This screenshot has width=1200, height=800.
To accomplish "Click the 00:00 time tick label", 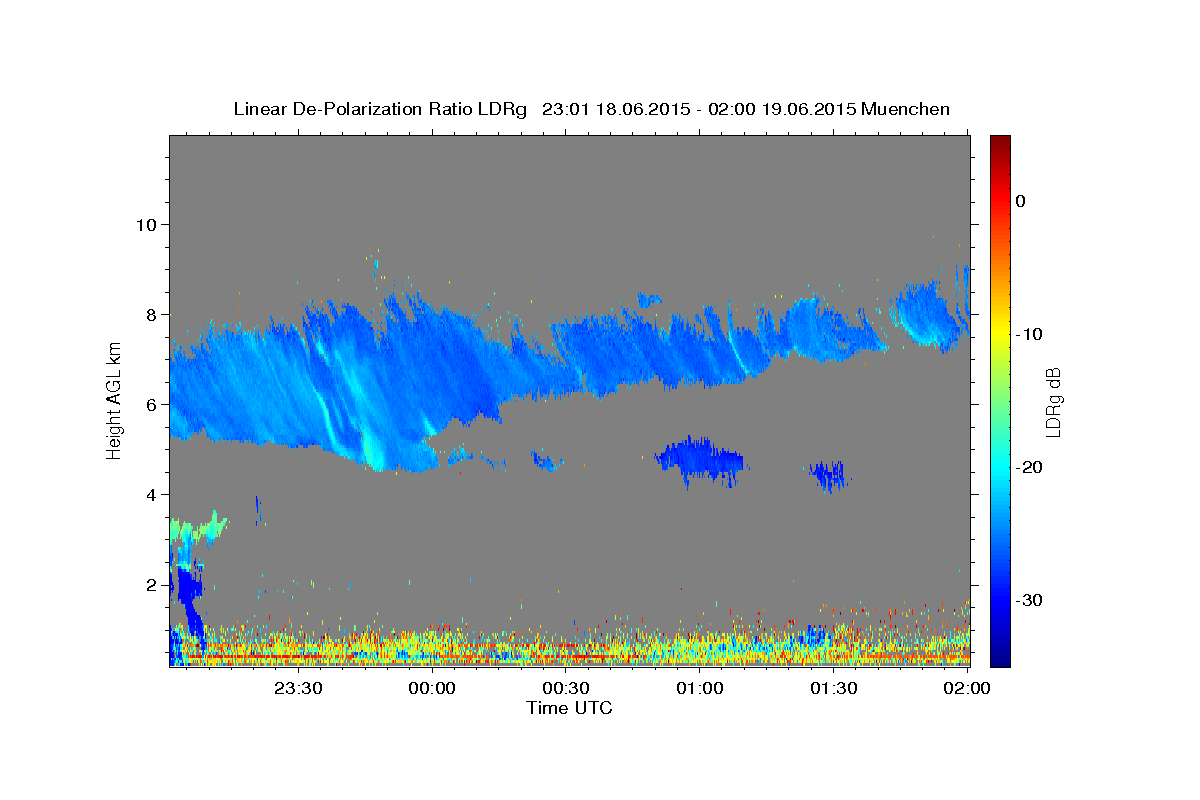I will point(432,689).
